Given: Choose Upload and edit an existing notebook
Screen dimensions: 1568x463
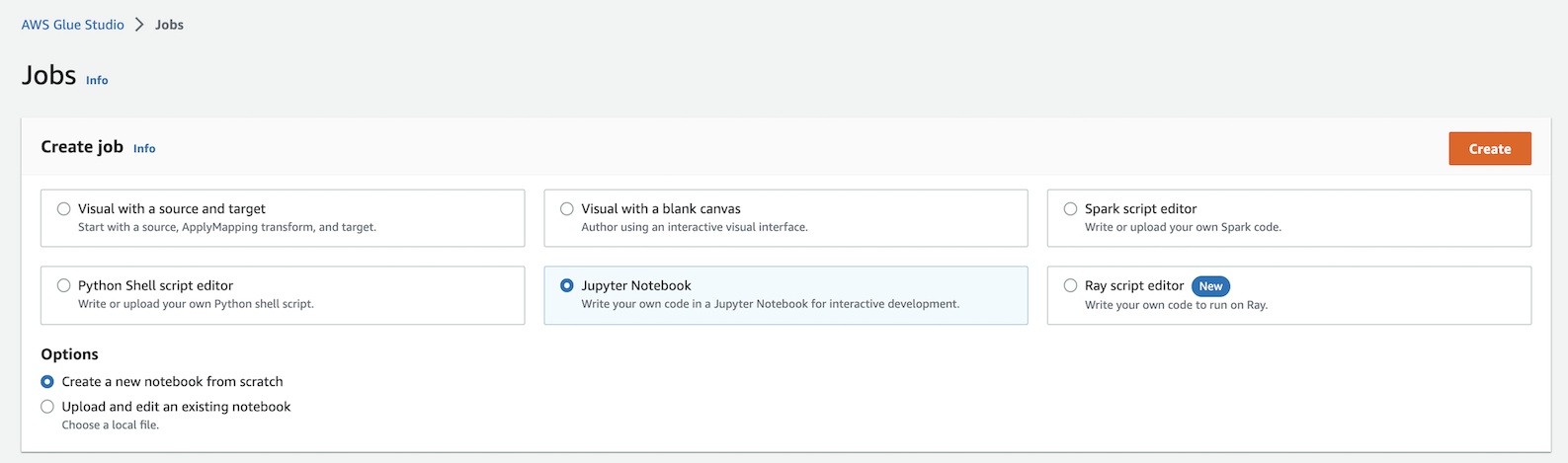Looking at the screenshot, I should pyautogui.click(x=47, y=407).
